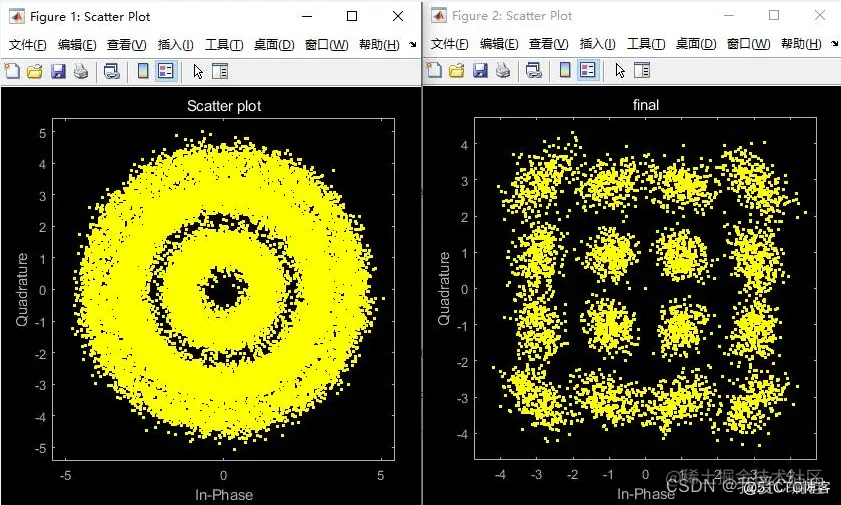Maximize the Figure 2 window
The image size is (841, 505).
click(774, 16)
